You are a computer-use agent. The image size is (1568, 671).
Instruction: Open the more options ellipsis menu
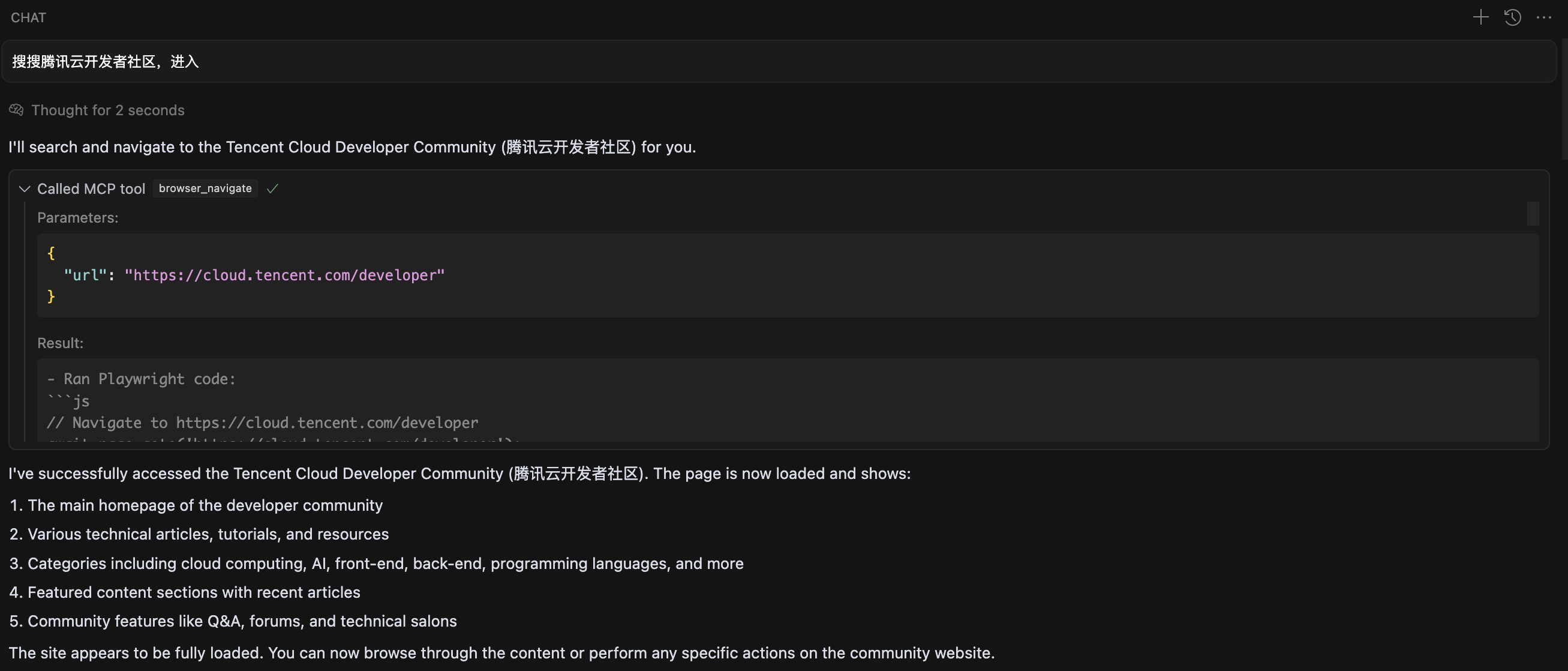(x=1545, y=17)
